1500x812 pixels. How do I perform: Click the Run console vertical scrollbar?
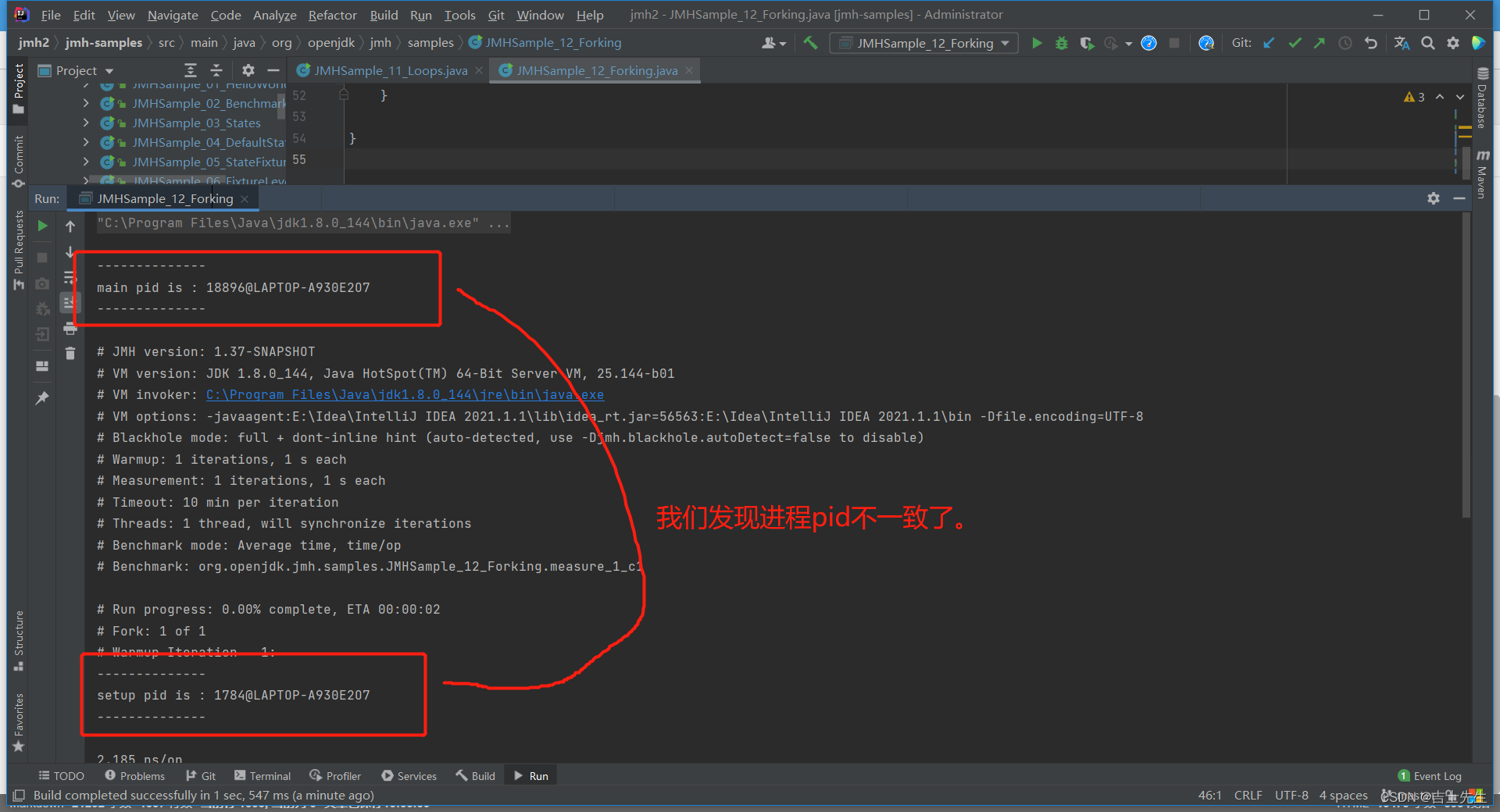[1466, 365]
